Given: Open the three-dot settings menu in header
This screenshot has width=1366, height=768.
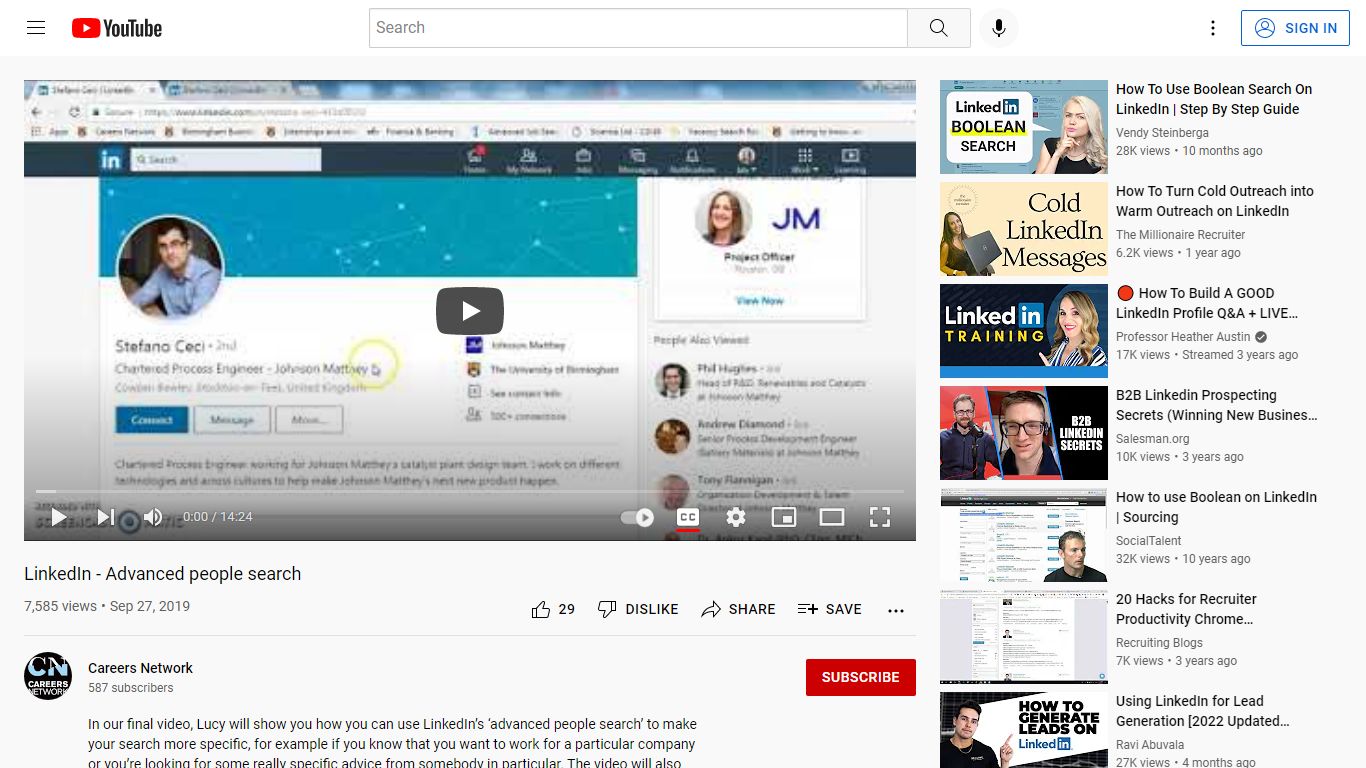Looking at the screenshot, I should click(1213, 28).
